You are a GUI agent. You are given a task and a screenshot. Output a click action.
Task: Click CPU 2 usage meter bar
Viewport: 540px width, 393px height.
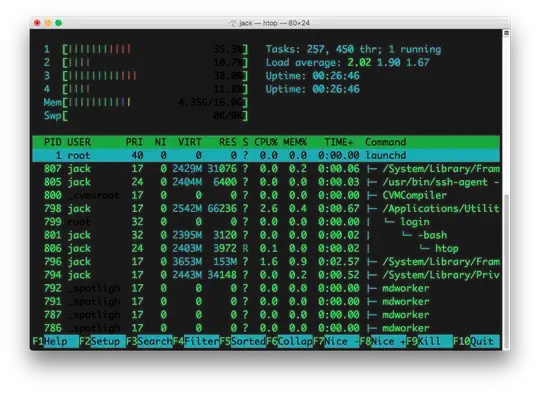tap(155, 62)
